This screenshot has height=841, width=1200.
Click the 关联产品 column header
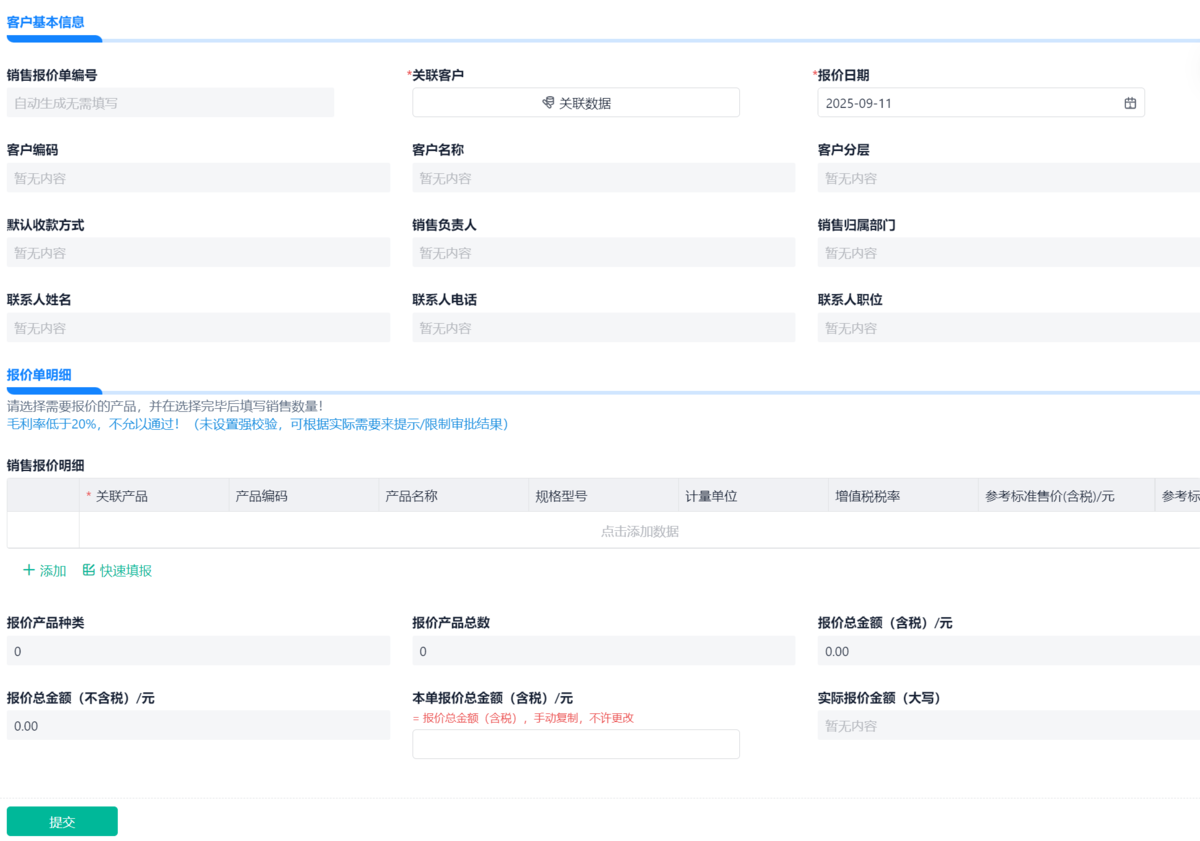point(121,496)
